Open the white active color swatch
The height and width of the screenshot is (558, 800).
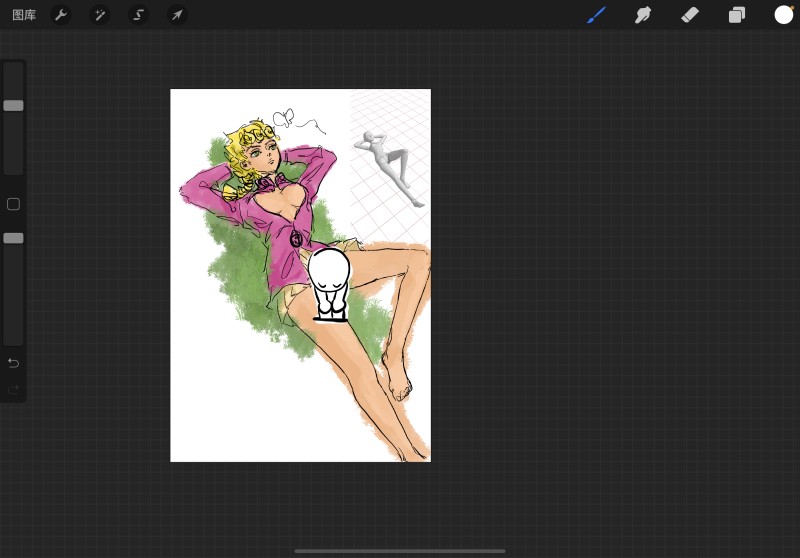784,15
